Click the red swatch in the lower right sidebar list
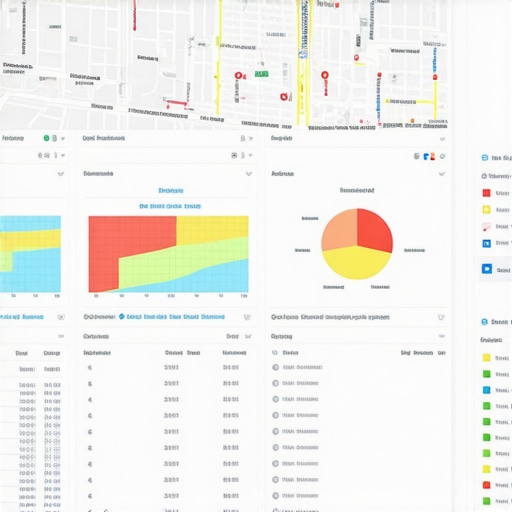Screen dimensions: 512x512 [x=486, y=485]
